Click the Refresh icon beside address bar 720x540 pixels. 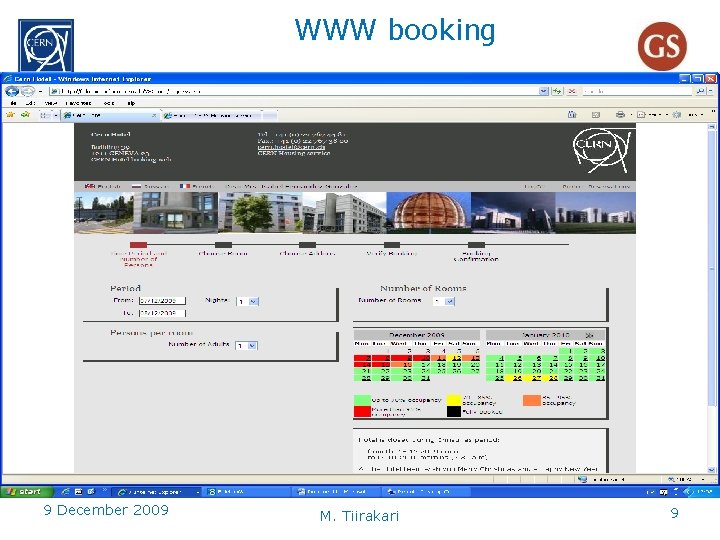(x=557, y=91)
